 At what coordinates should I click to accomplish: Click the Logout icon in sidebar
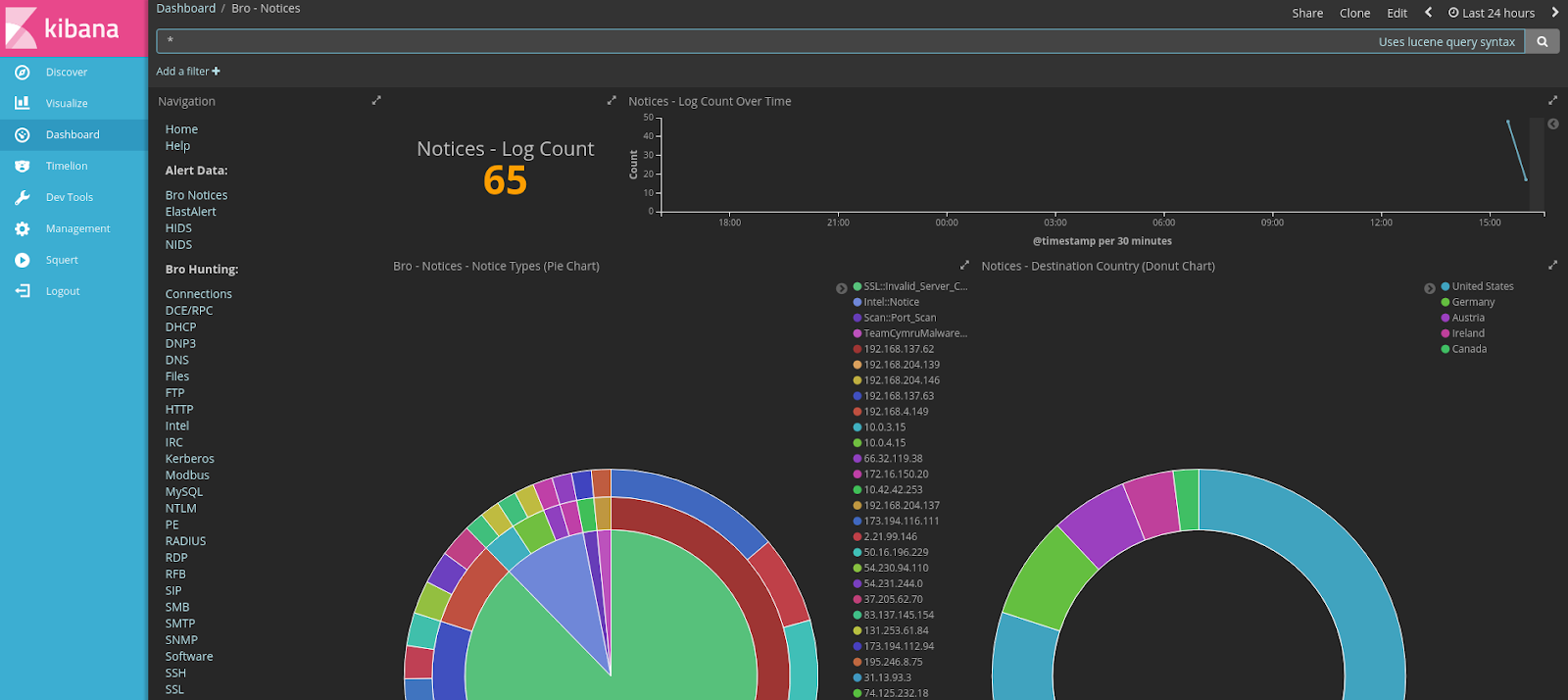point(23,291)
